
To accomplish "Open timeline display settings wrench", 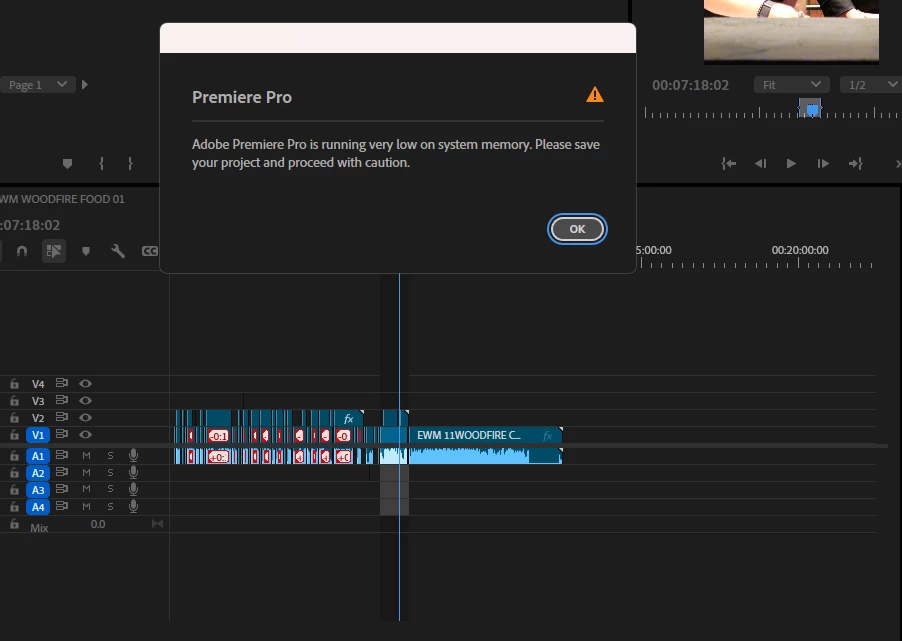I will 118,251.
